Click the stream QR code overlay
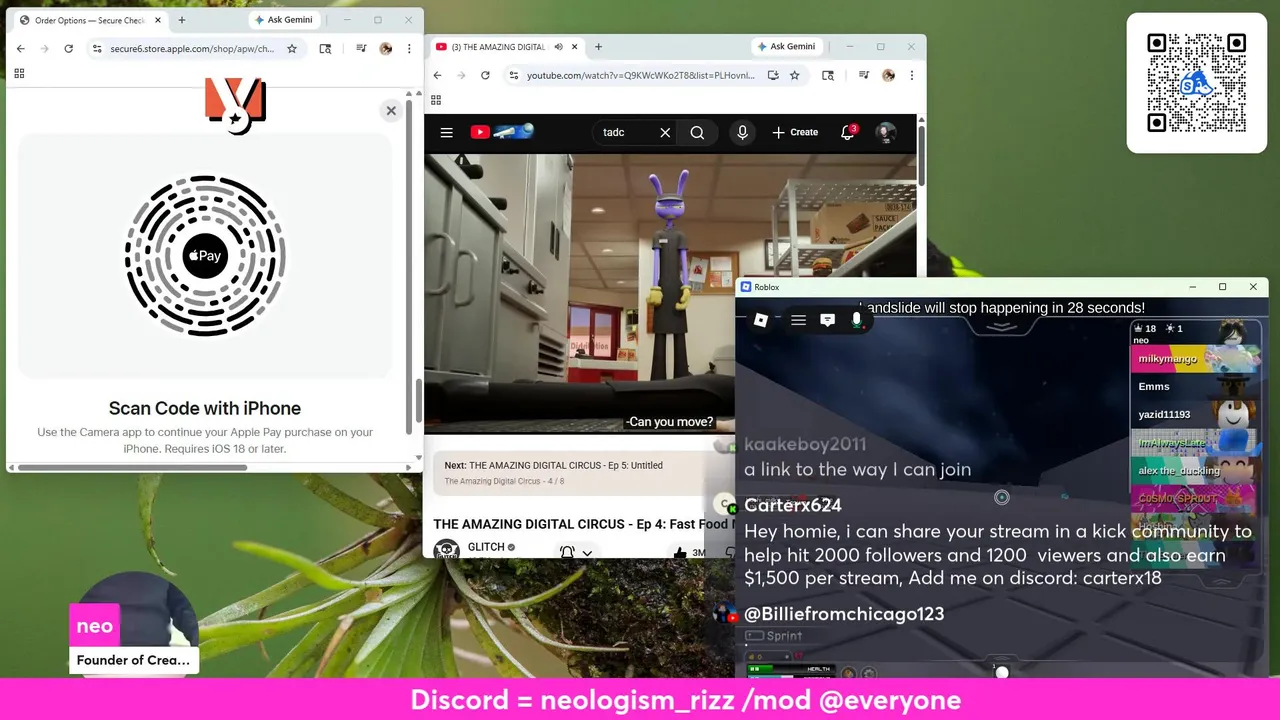The image size is (1280, 720). [1196, 83]
